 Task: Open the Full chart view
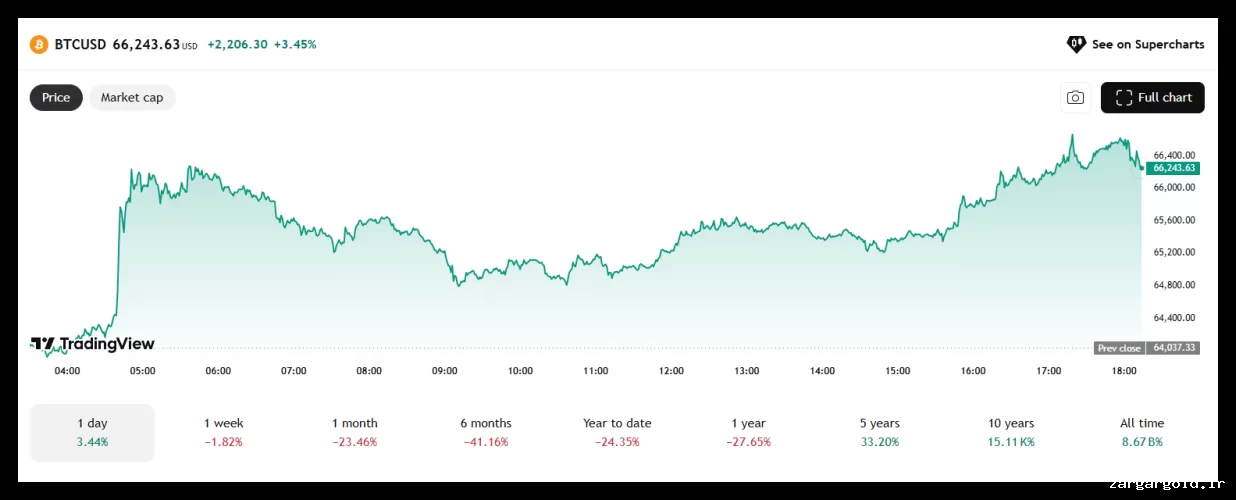click(x=1152, y=97)
